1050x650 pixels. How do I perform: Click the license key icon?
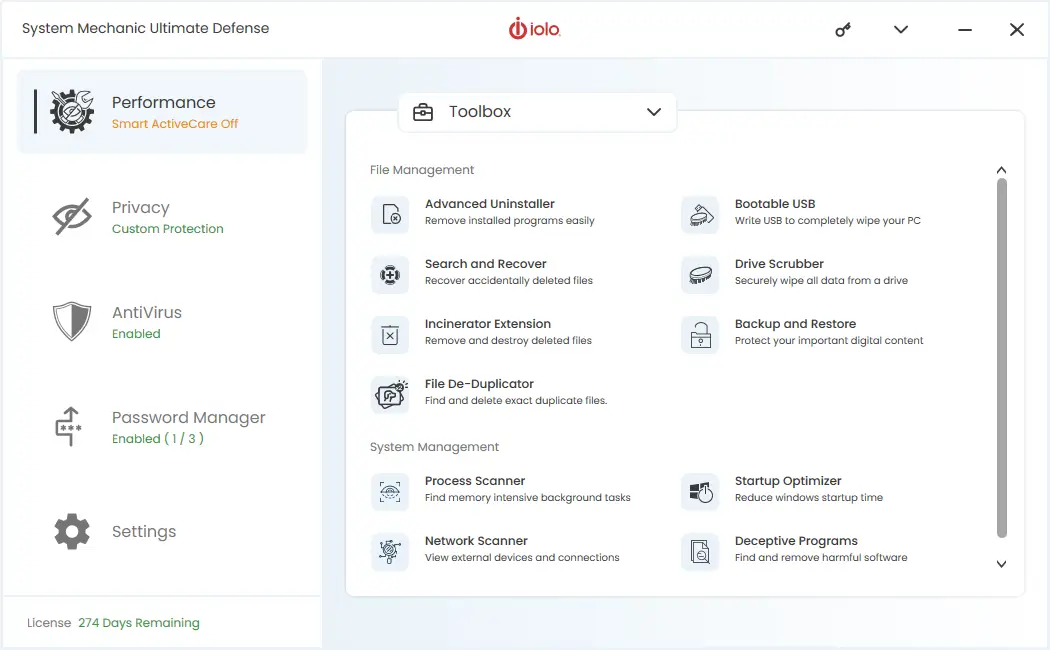point(842,29)
